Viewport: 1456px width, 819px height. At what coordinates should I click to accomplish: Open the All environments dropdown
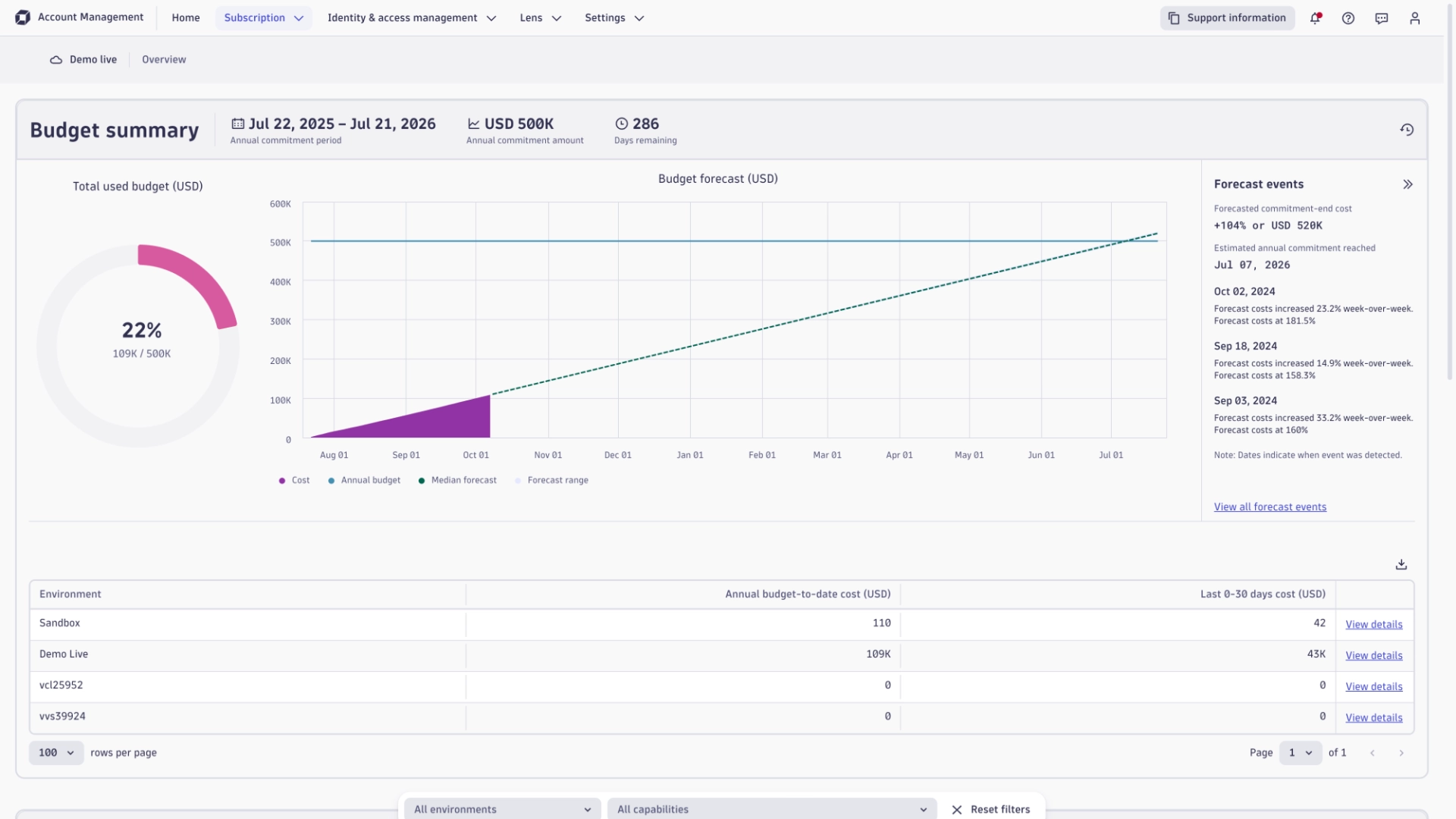[x=500, y=809]
